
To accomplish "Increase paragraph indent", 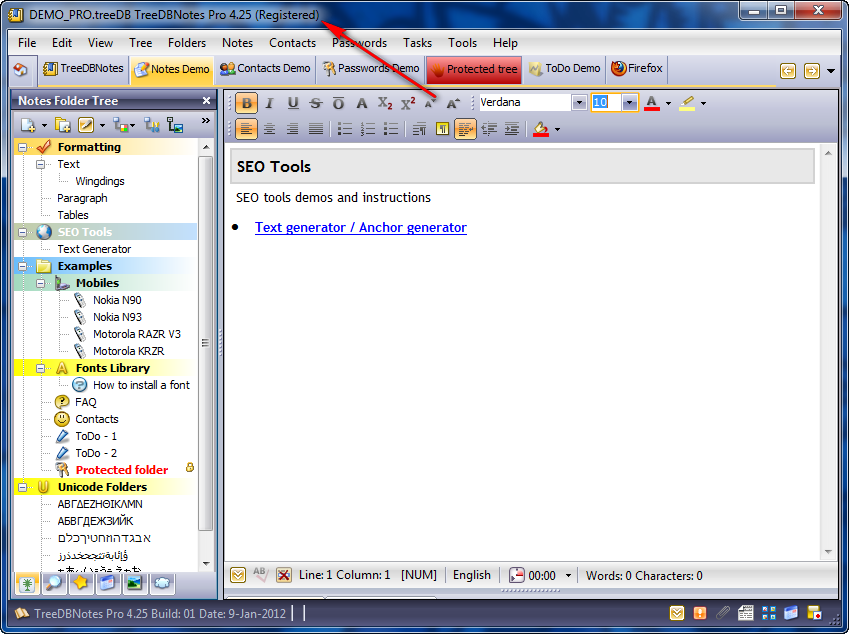I will click(x=512, y=129).
